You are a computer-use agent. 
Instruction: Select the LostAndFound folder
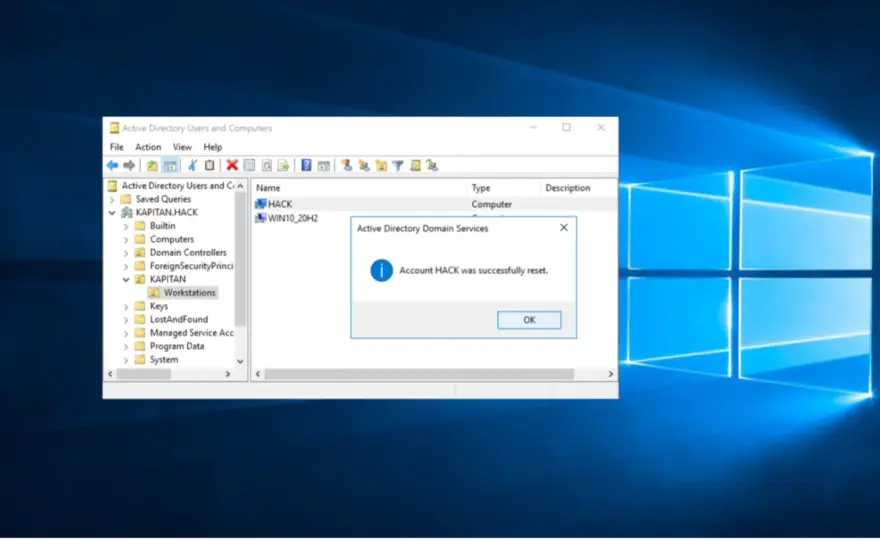coord(178,319)
